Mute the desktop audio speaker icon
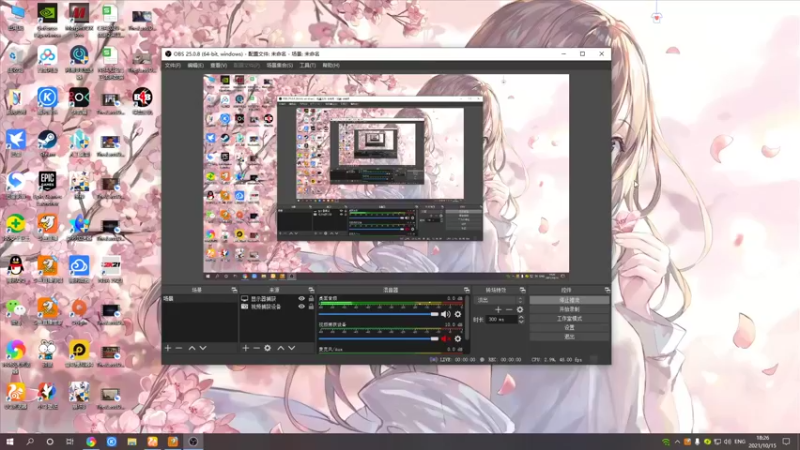The image size is (800, 450). 445,314
